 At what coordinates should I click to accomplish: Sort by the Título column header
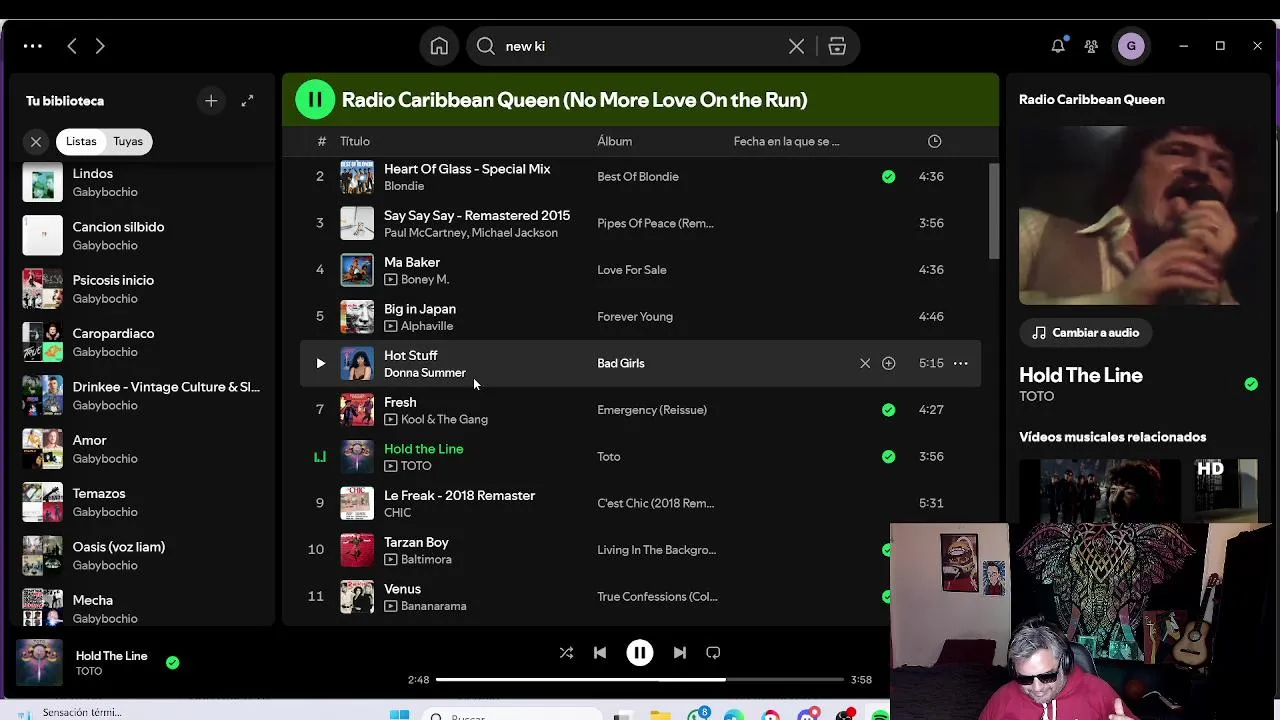click(355, 141)
